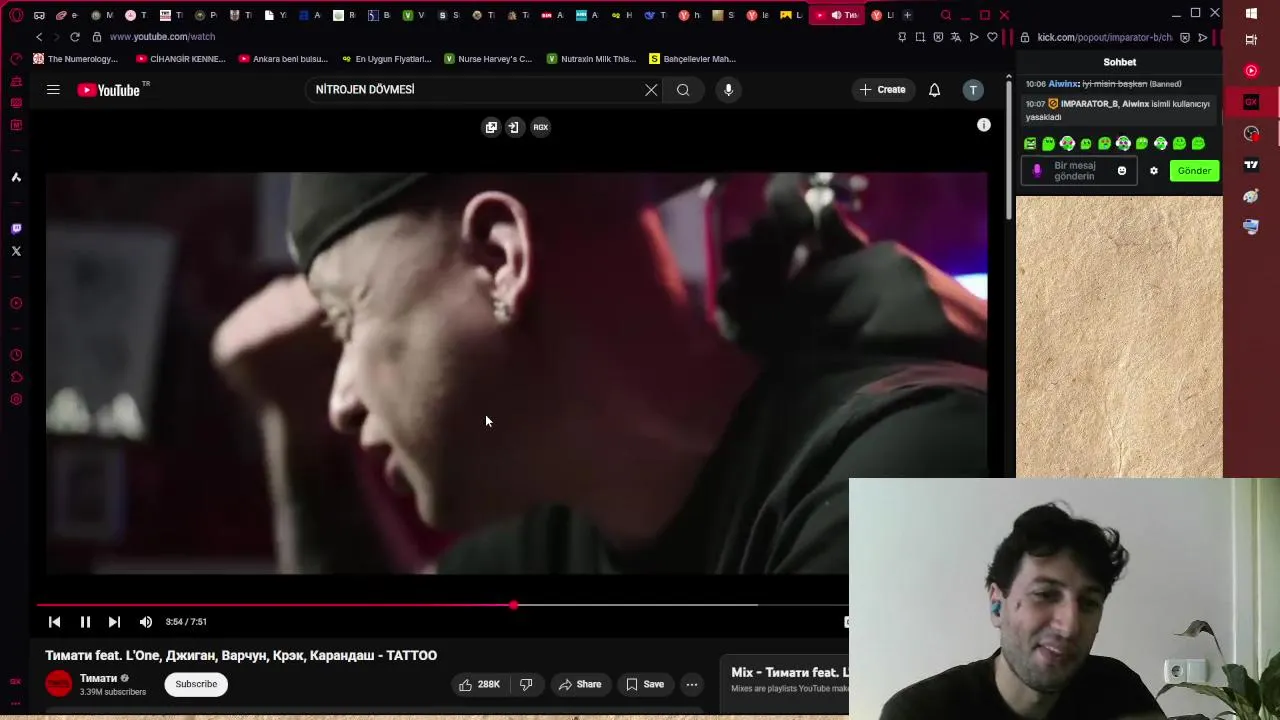Mute the video volume
This screenshot has height=720, width=1280.
tap(146, 622)
